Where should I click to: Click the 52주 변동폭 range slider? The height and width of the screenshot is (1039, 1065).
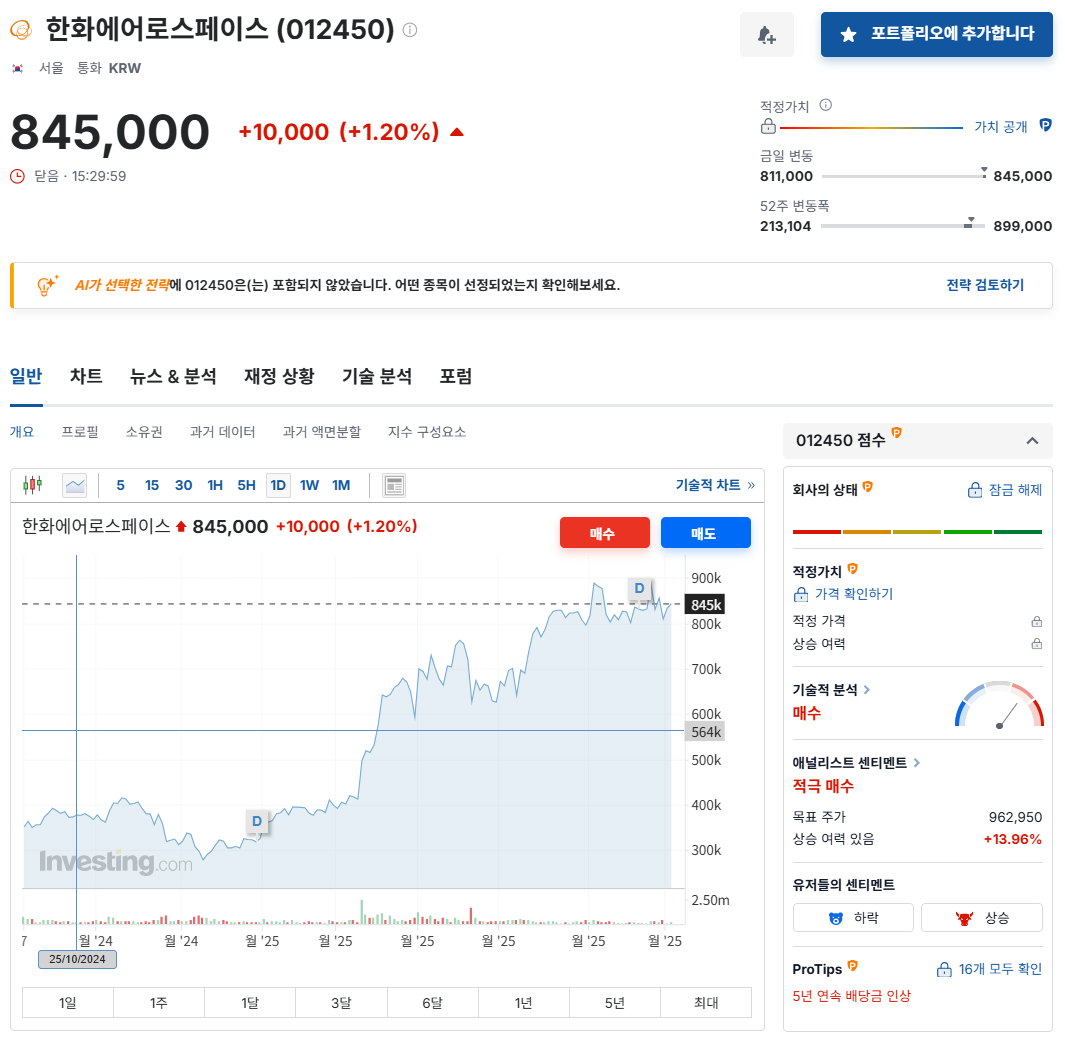click(903, 225)
